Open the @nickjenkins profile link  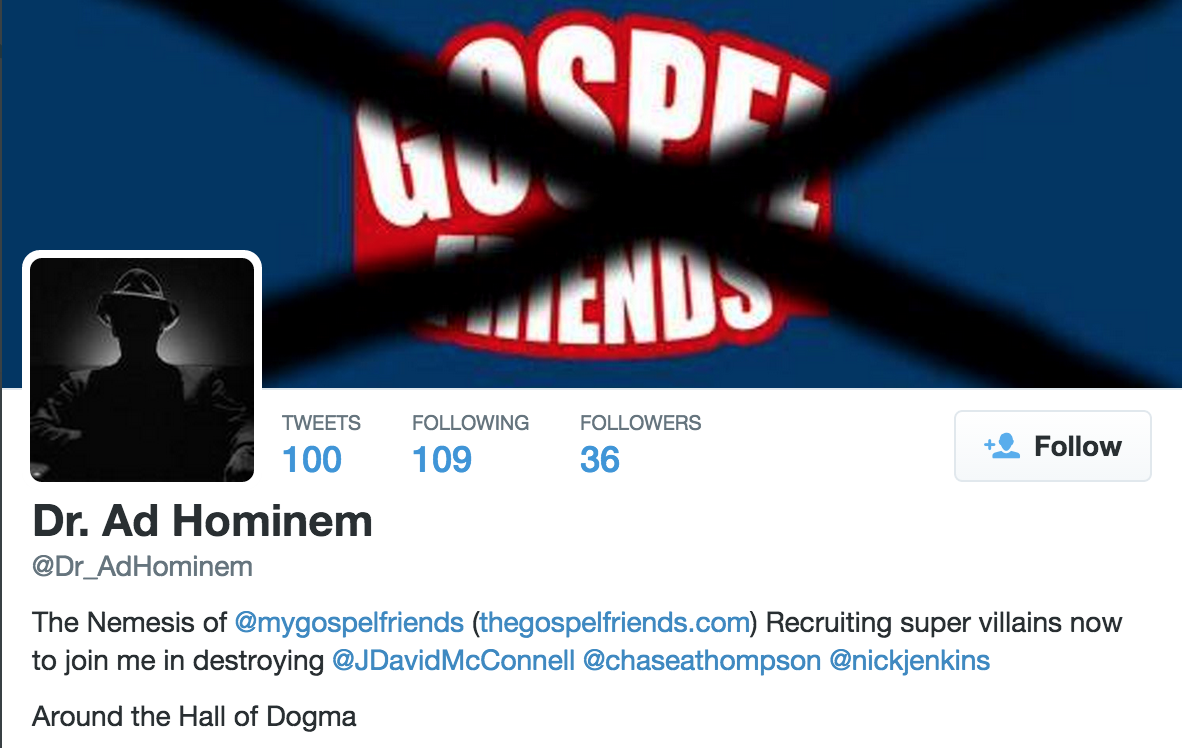click(x=909, y=661)
